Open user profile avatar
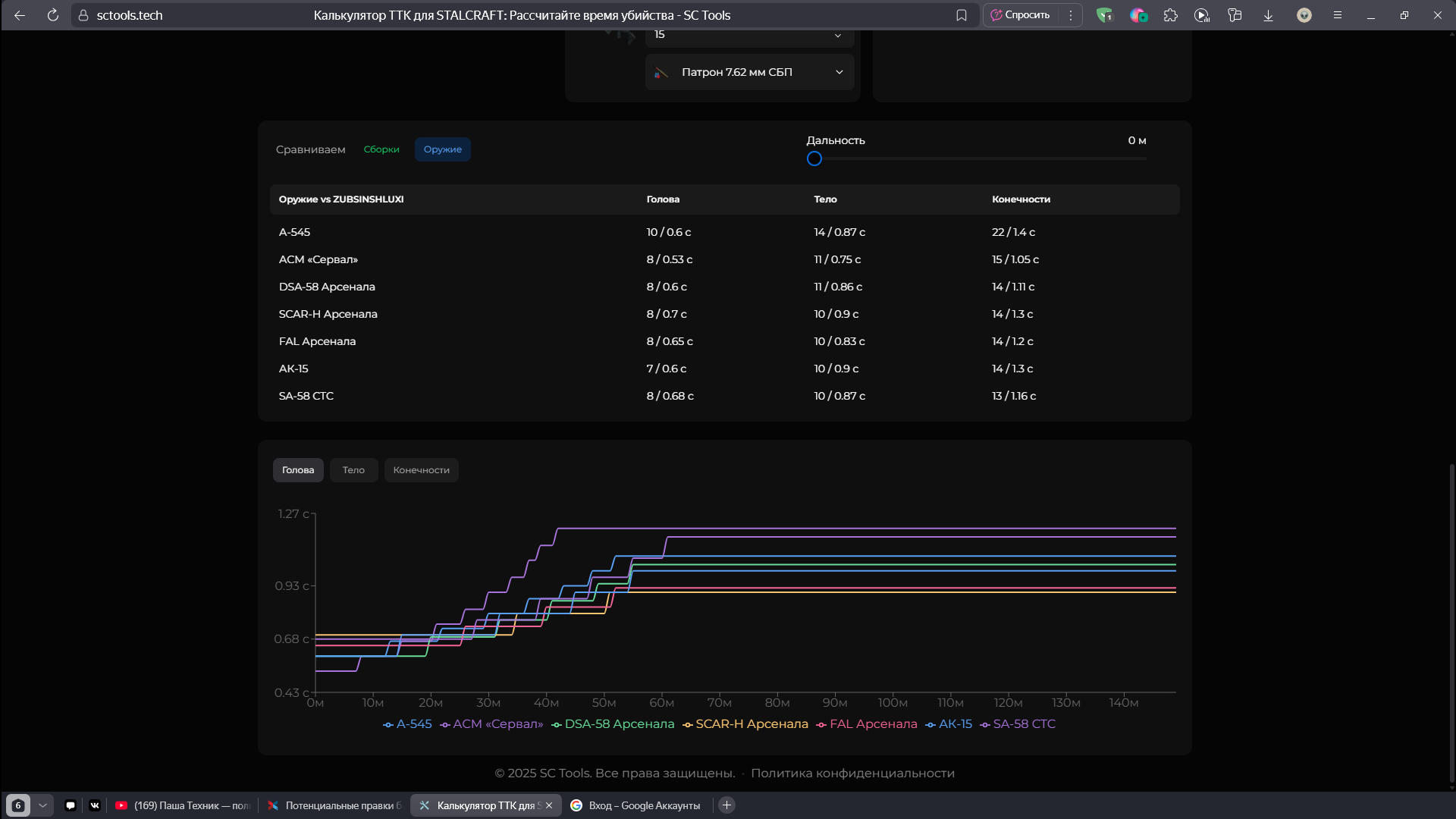The height and width of the screenshot is (819, 1456). [x=1304, y=15]
